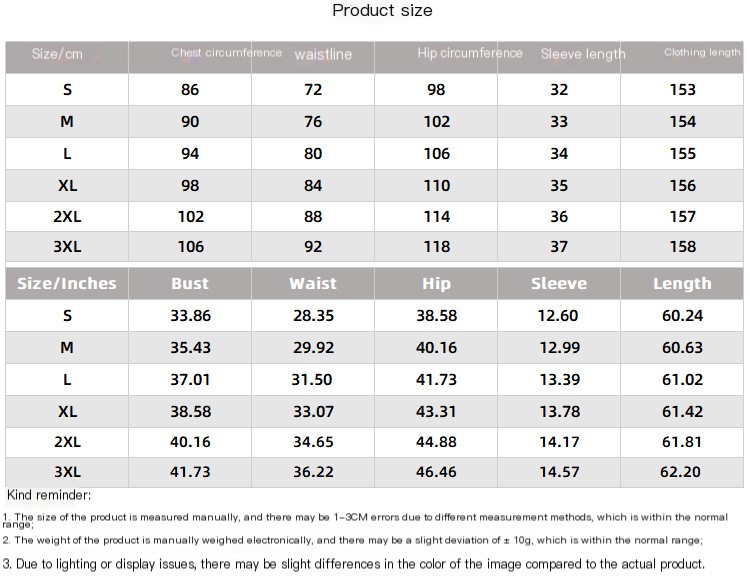Click the 'Sleeve' inches column header

point(559,283)
